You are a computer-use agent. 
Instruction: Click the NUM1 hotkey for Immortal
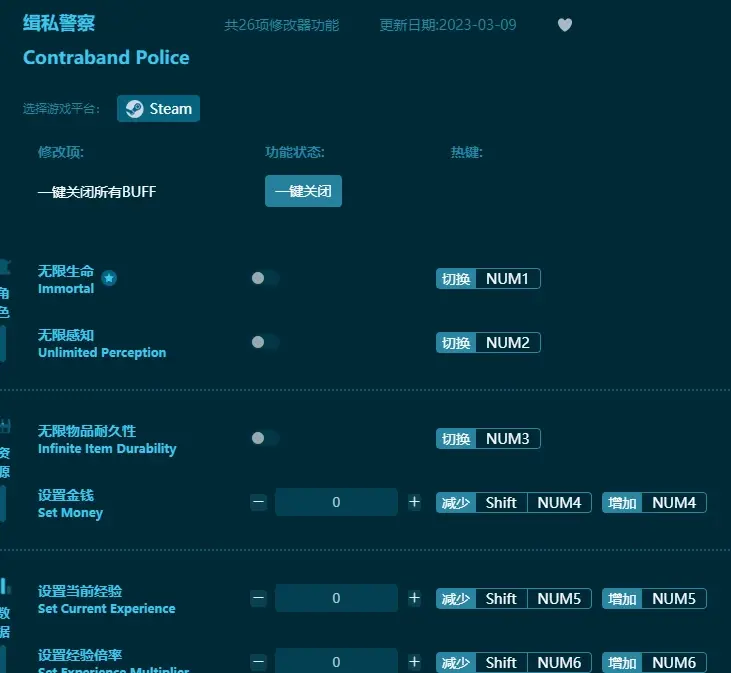coord(488,279)
